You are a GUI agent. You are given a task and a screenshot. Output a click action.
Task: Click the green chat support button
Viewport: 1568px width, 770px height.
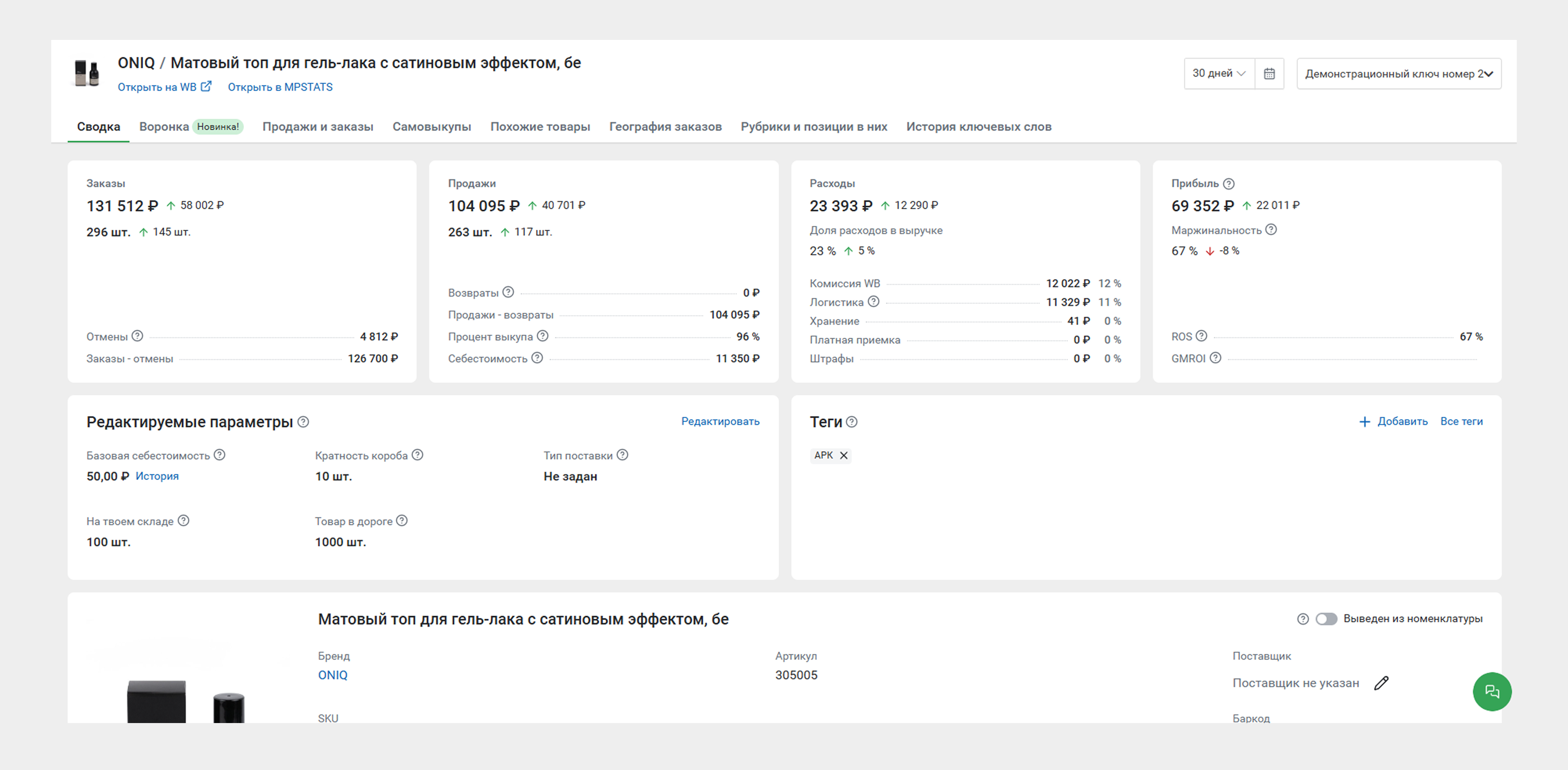coord(1491,691)
